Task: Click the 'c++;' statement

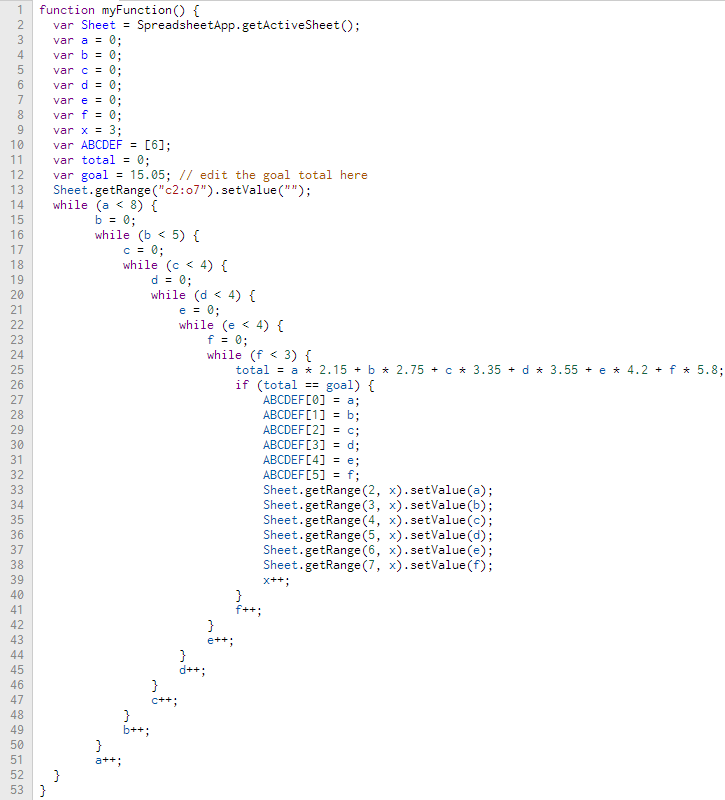Action: coord(164,700)
